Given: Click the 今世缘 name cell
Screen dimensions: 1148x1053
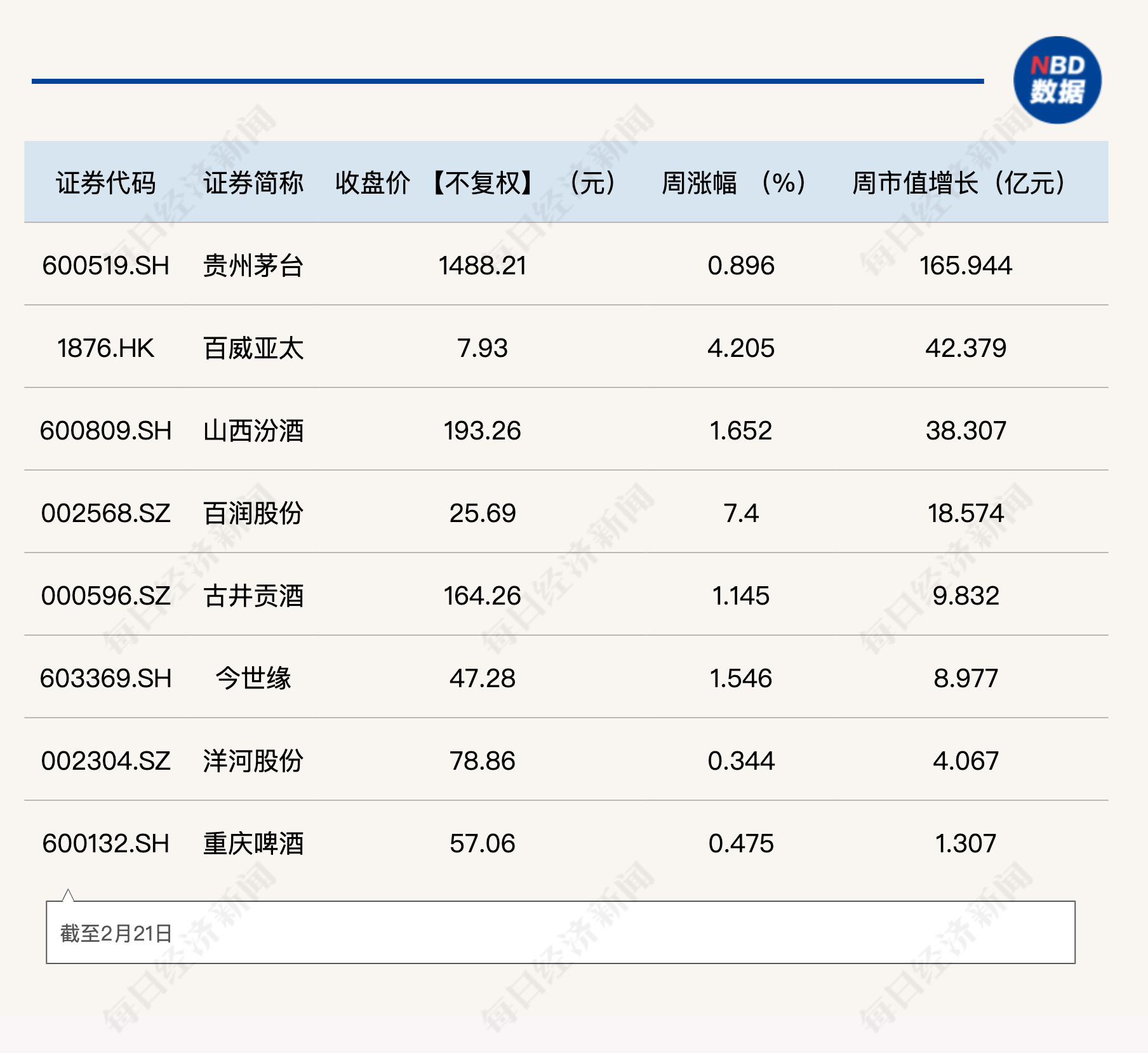Looking at the screenshot, I should pos(253,678).
